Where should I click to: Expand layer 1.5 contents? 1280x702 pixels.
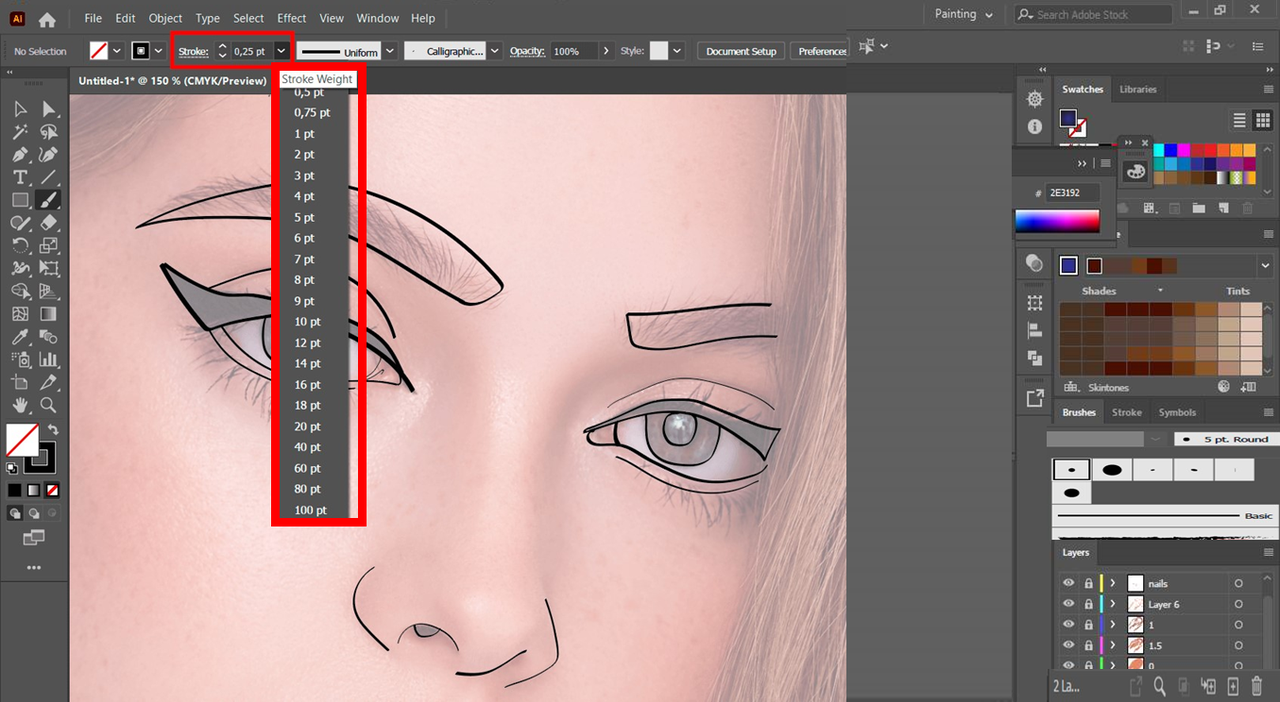point(1112,645)
